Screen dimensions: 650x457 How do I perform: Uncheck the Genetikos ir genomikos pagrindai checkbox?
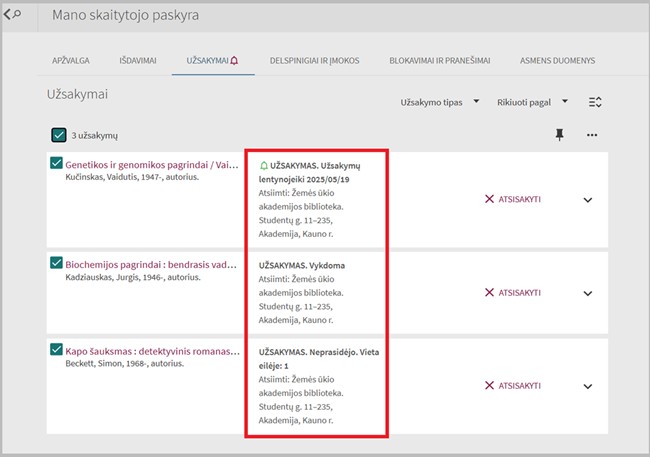pyautogui.click(x=55, y=163)
